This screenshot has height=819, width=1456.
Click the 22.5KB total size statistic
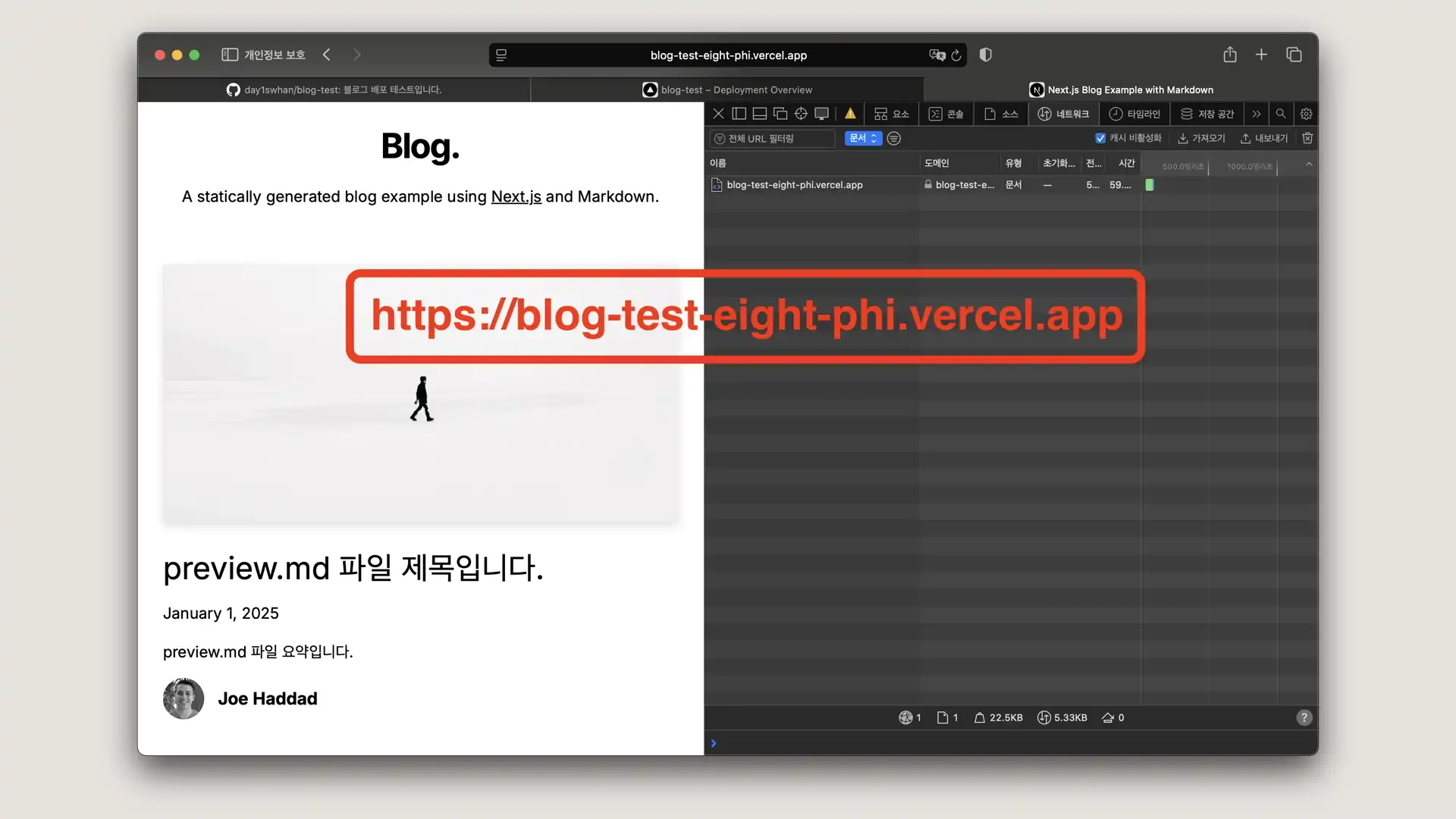[x=998, y=717]
